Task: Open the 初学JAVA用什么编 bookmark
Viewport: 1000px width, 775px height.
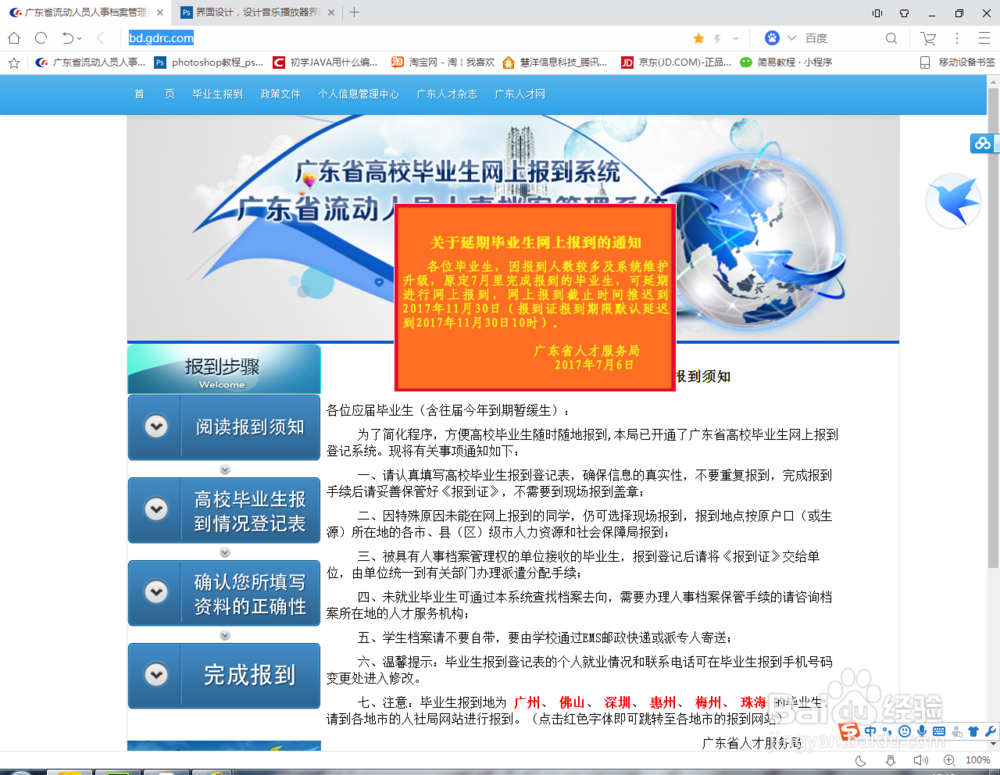Action: coord(325,63)
